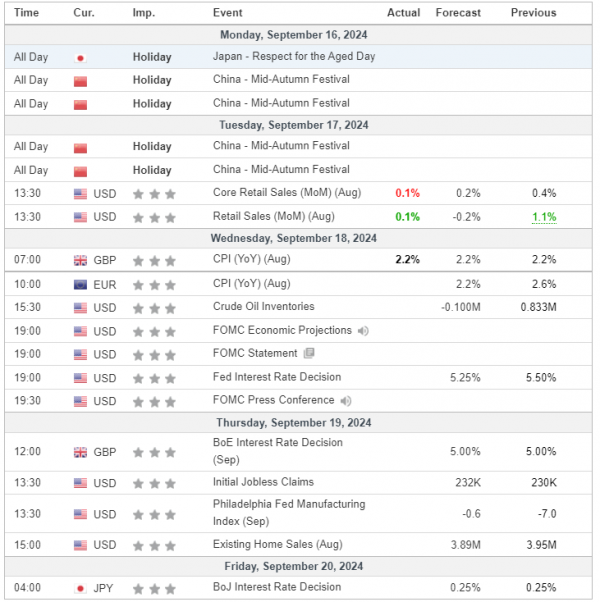The height and width of the screenshot is (602, 600).
Task: Click the Japan flag beside Respect for the Aged Day
Action: pos(80,58)
